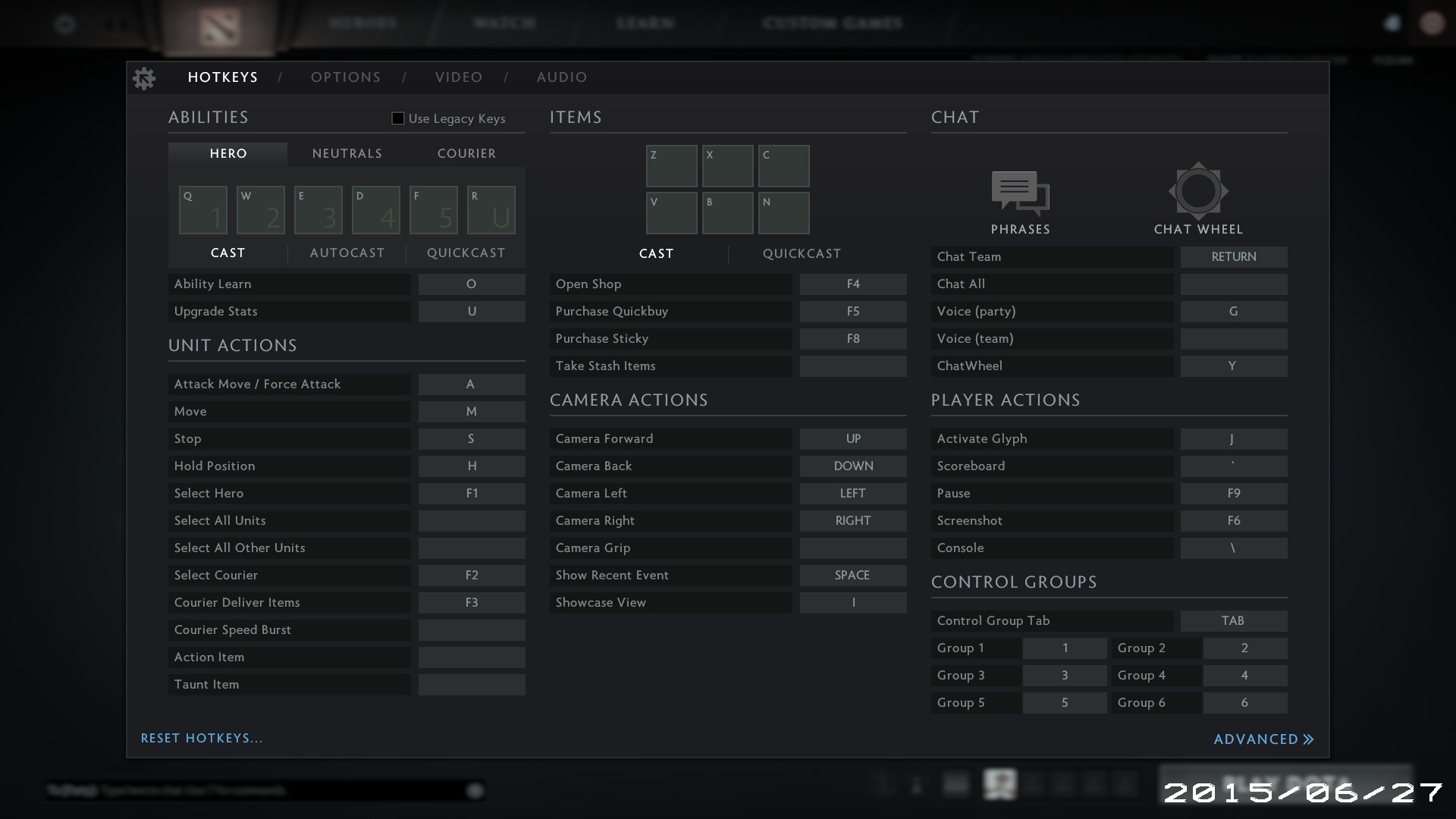Rebind Show Recent Event key SPACE

[x=853, y=576]
